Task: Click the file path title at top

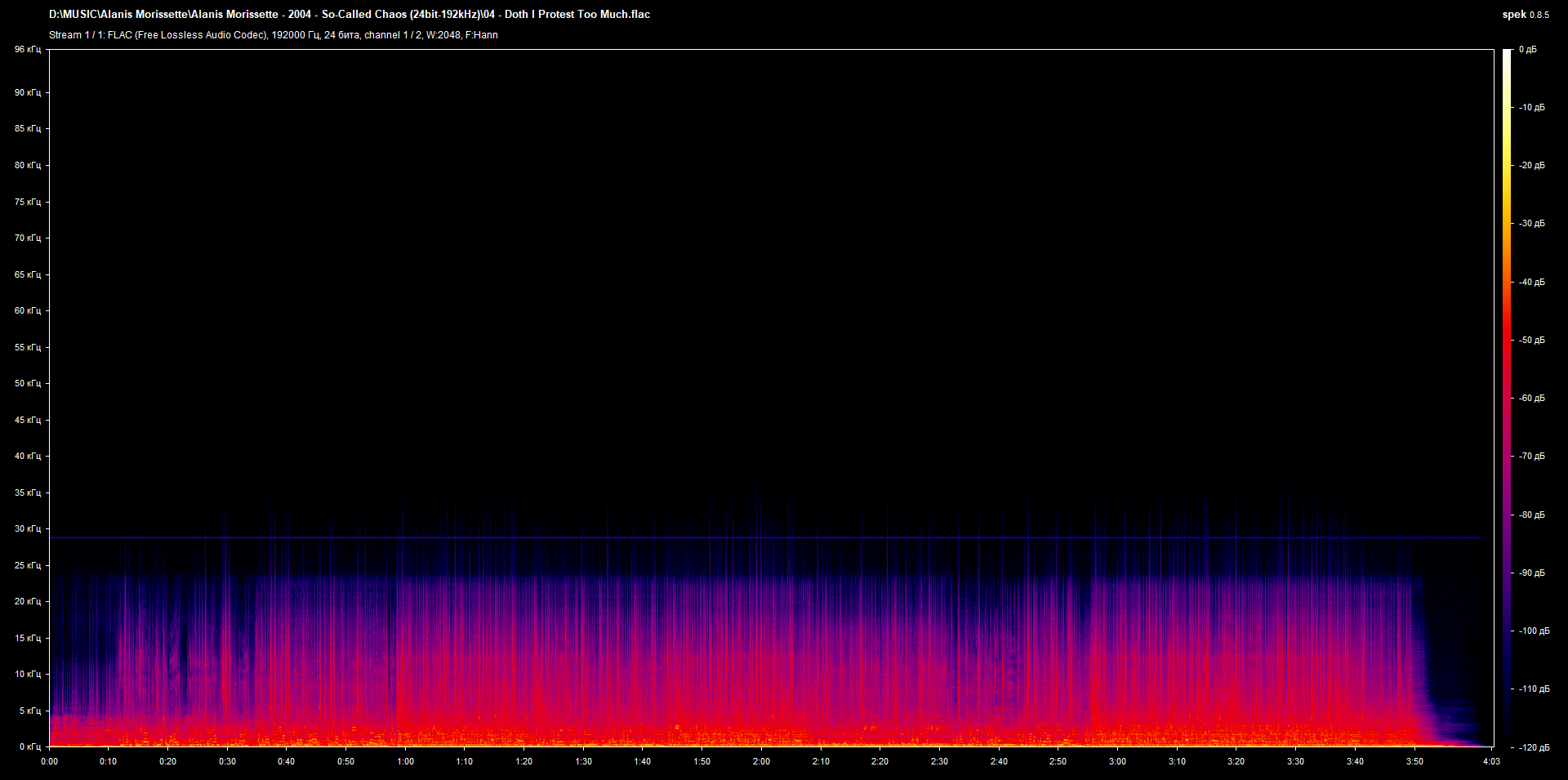Action: click(x=350, y=14)
